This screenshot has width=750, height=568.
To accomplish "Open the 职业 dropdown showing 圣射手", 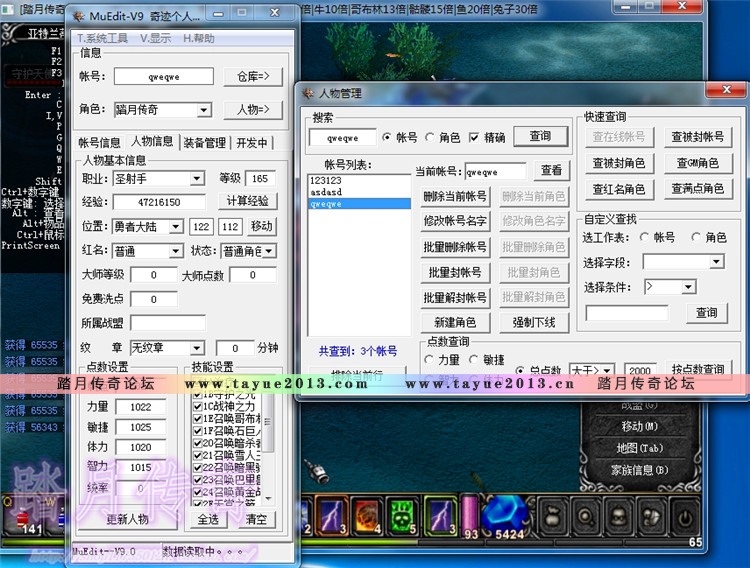I will pyautogui.click(x=197, y=179).
